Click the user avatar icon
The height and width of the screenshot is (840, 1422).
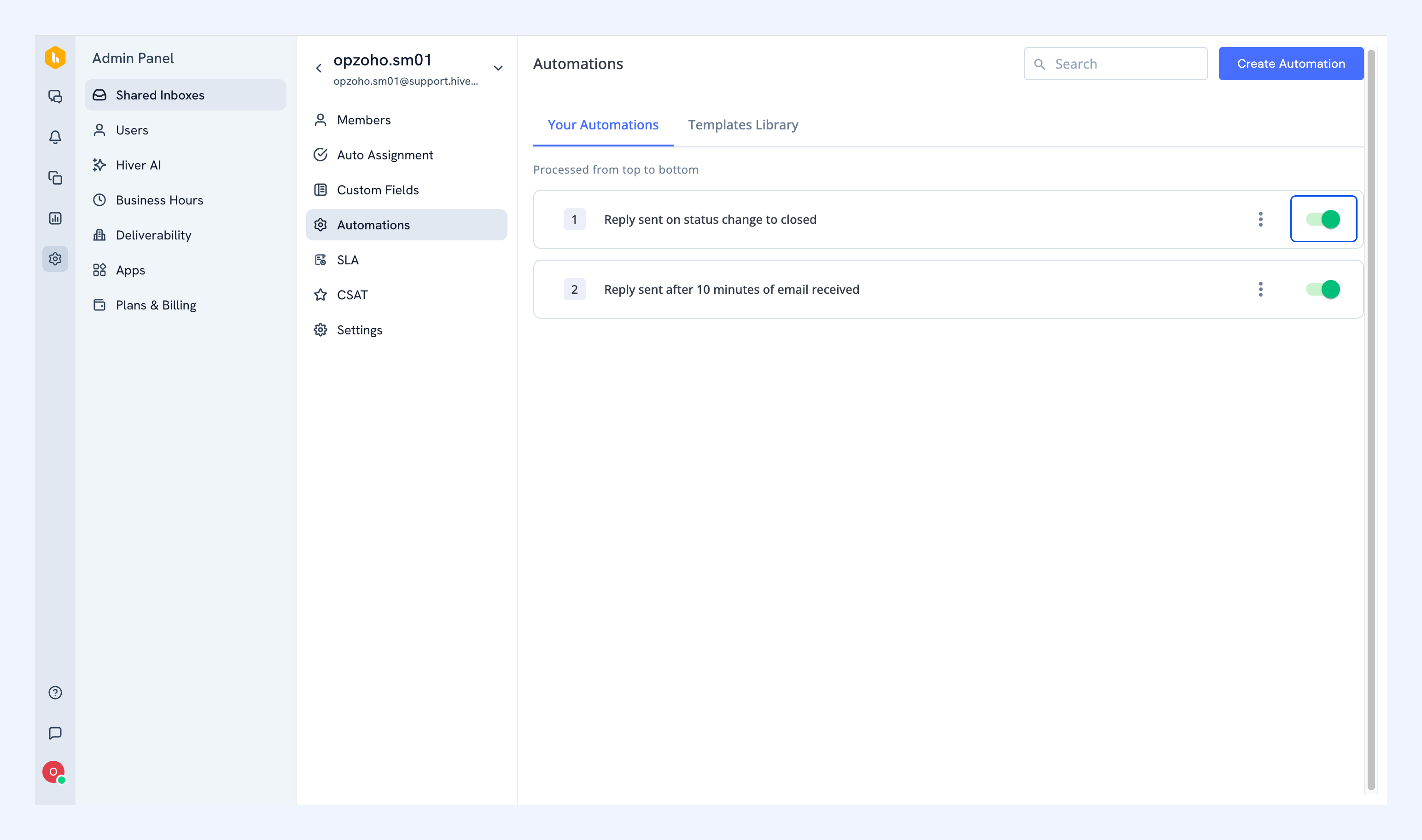(x=53, y=772)
